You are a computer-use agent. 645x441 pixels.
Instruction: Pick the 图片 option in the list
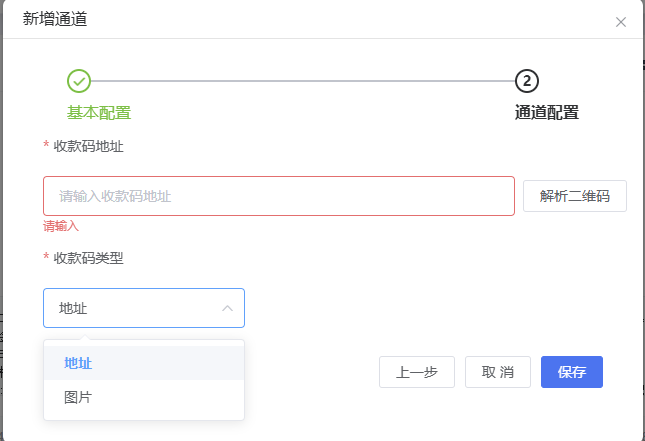(78, 397)
